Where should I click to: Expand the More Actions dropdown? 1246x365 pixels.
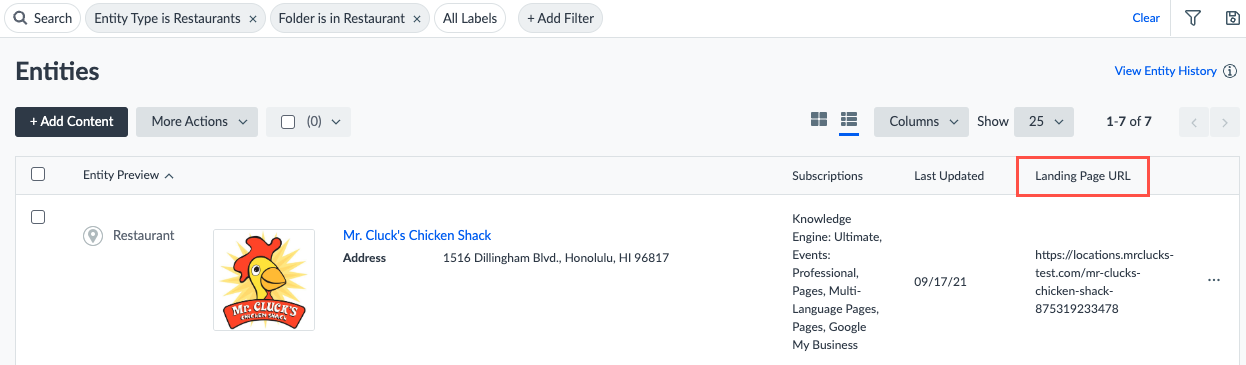point(197,122)
